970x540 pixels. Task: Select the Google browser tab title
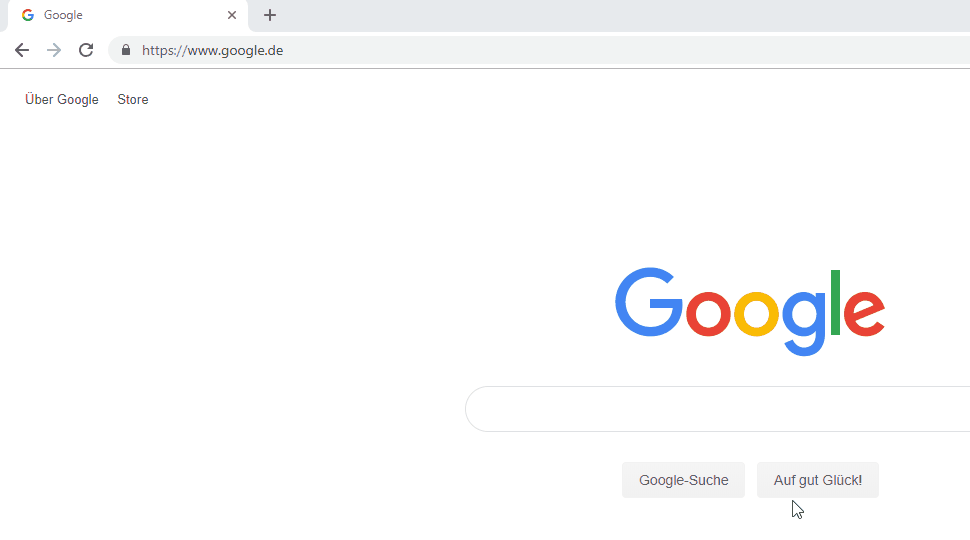tap(63, 15)
